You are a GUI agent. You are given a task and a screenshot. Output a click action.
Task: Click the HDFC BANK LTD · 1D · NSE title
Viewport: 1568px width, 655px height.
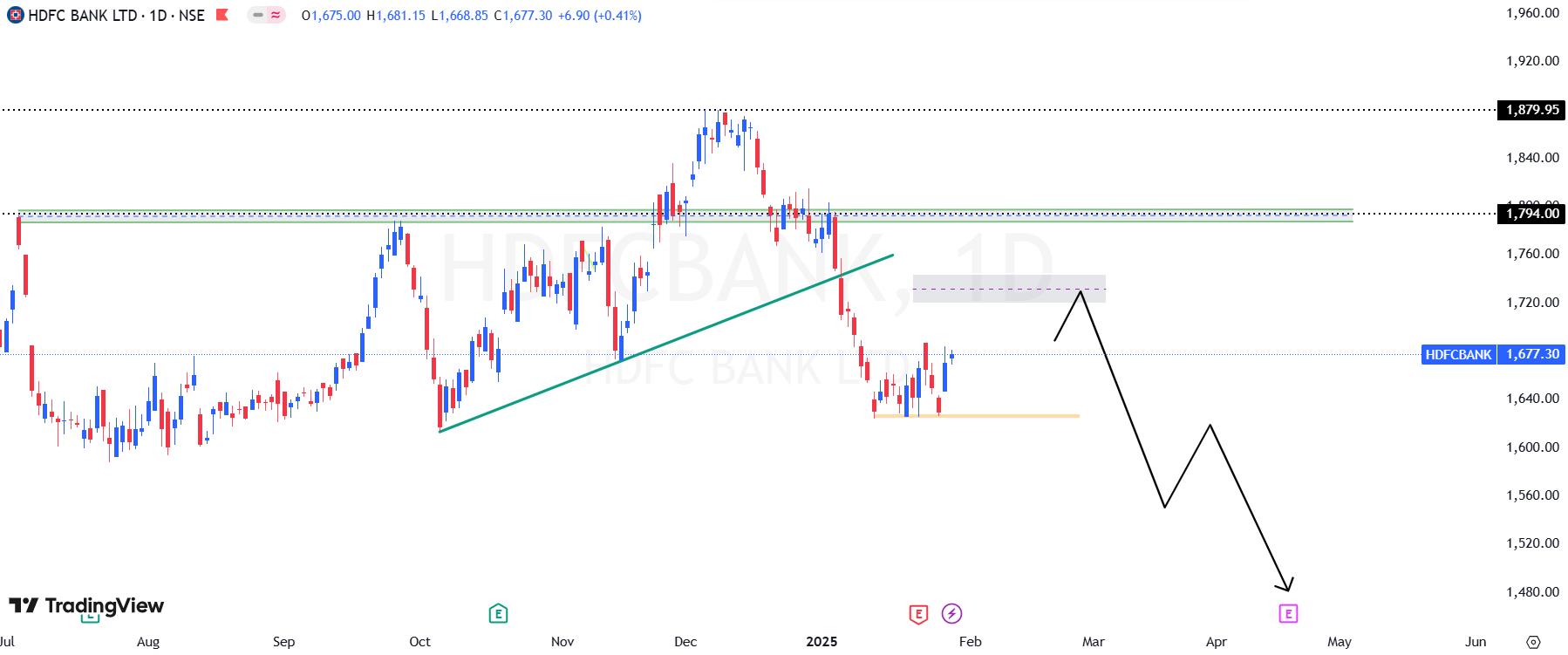tap(116, 15)
